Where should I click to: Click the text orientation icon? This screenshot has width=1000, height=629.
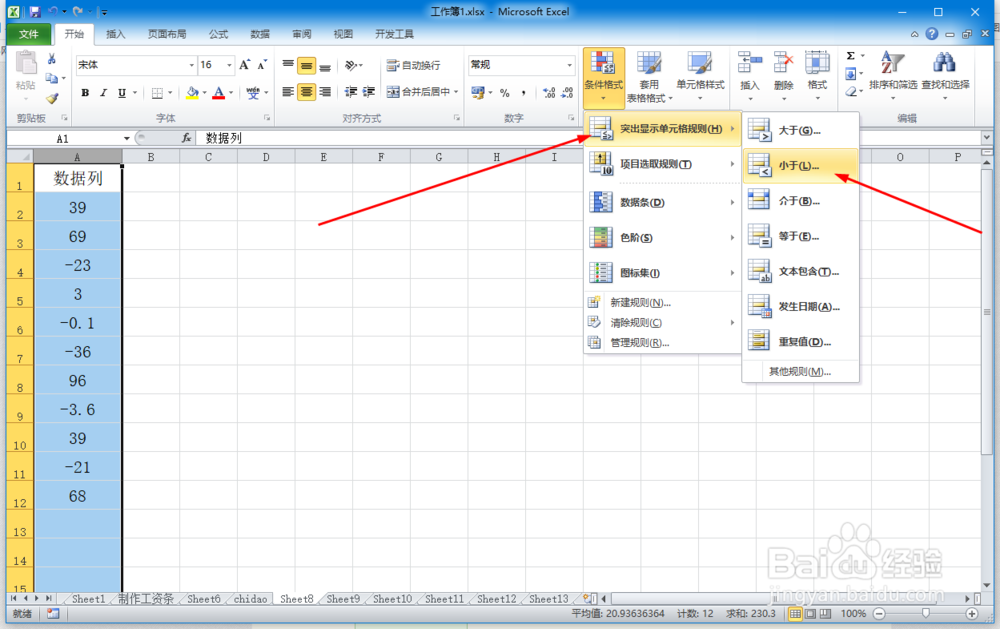pos(353,65)
